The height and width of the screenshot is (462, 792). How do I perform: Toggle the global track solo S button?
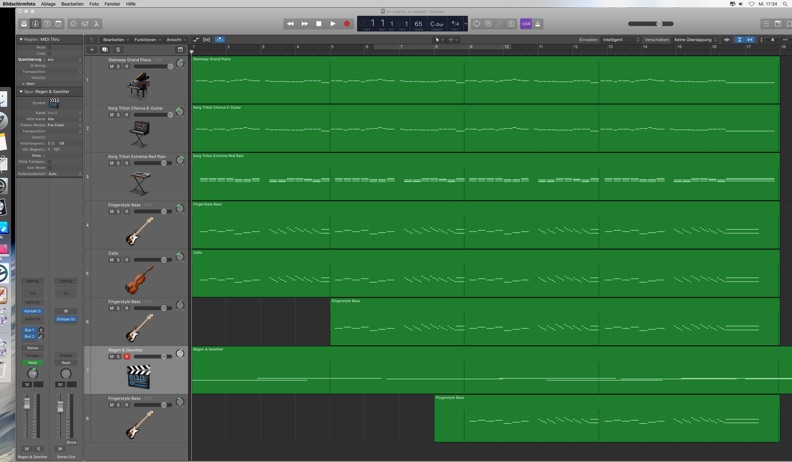[118, 49]
